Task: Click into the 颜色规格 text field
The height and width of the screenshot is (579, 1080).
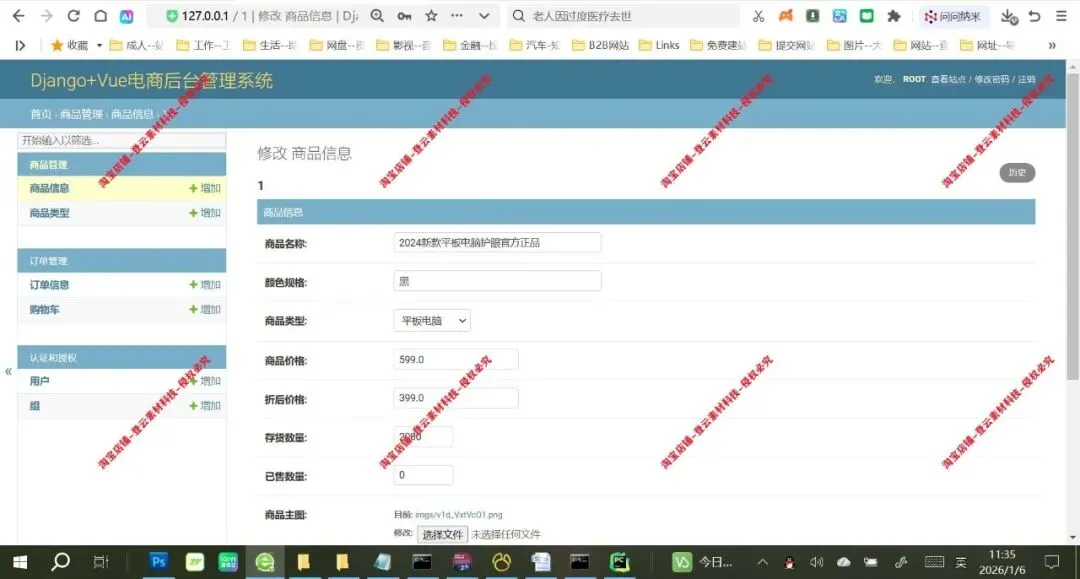Action: tap(497, 281)
